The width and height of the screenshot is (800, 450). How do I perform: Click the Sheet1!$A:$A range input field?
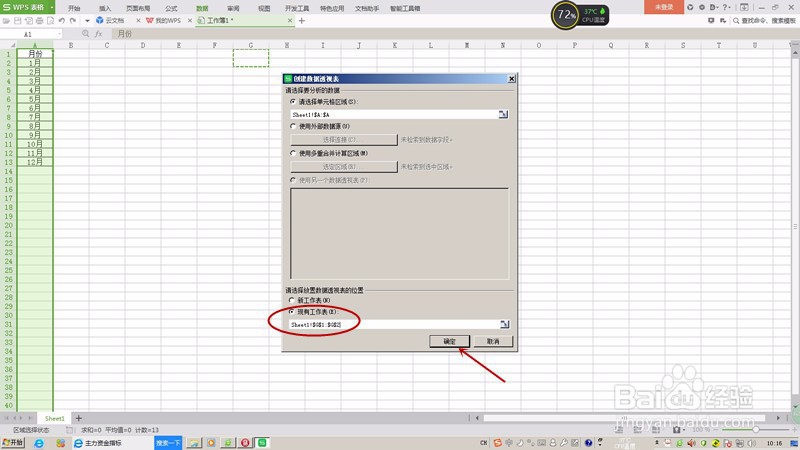coord(394,115)
